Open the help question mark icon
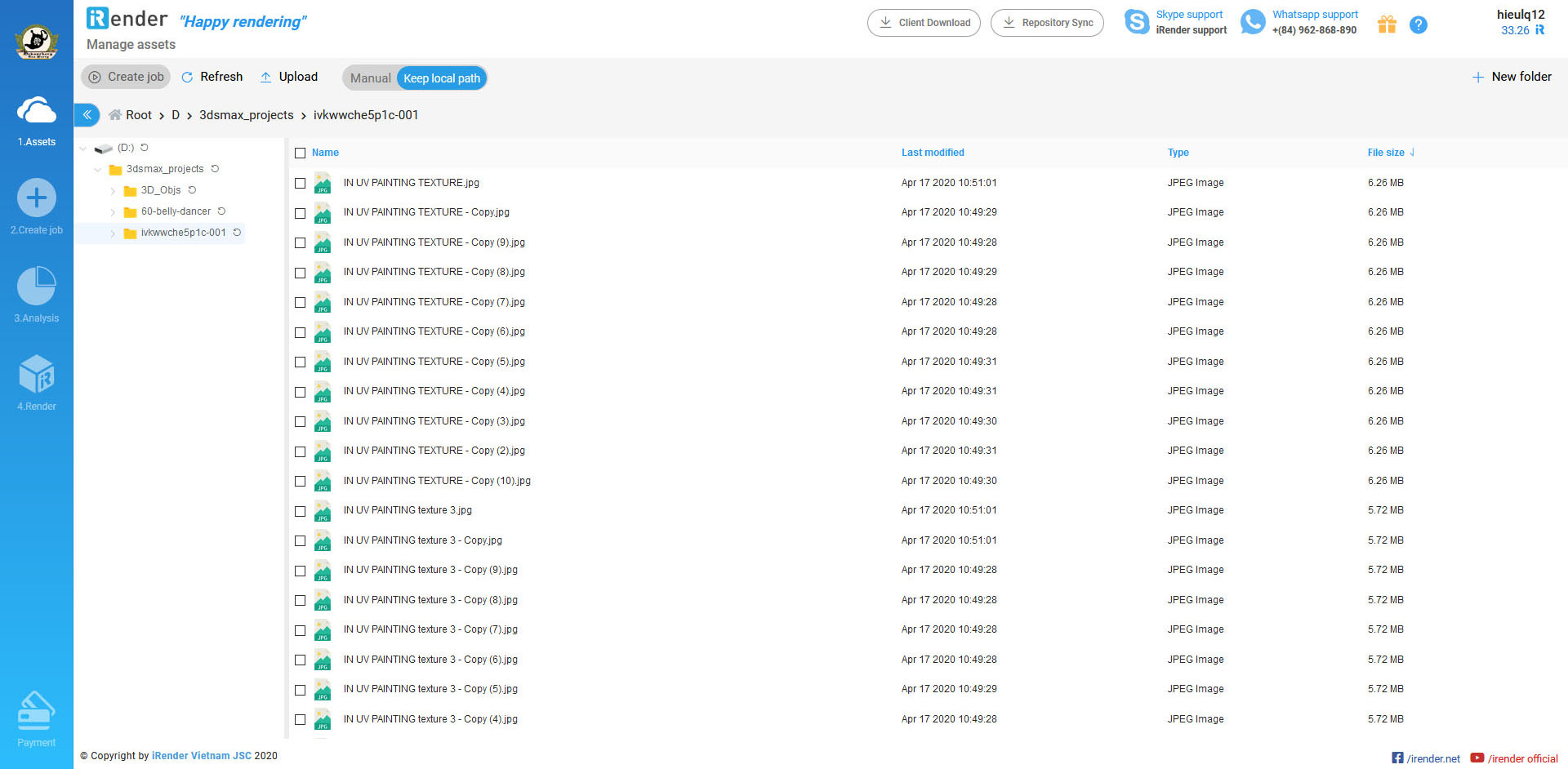 [x=1419, y=25]
